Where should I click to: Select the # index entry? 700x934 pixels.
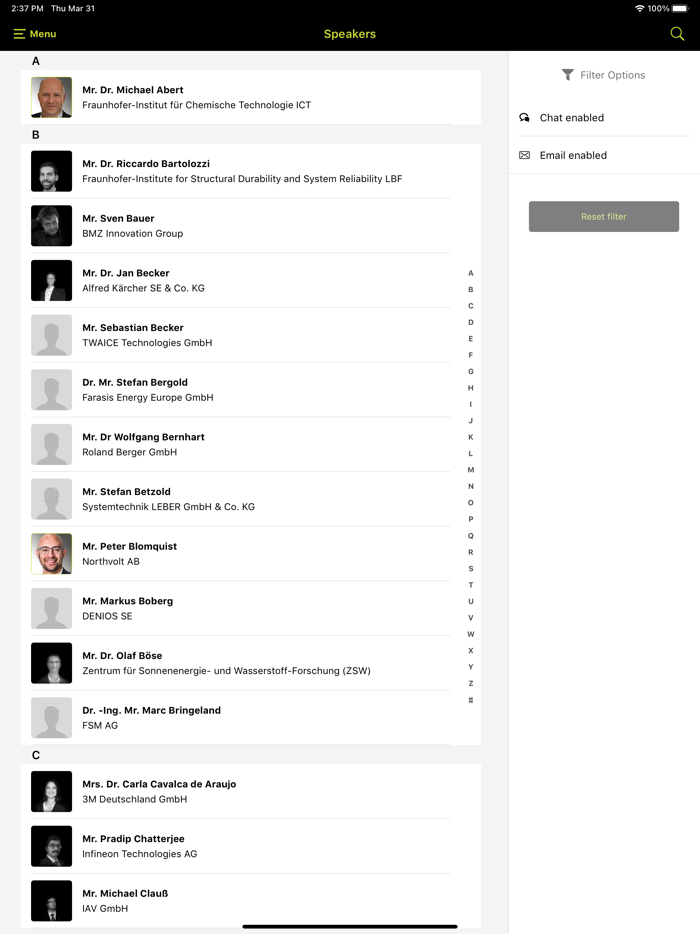coord(471,700)
